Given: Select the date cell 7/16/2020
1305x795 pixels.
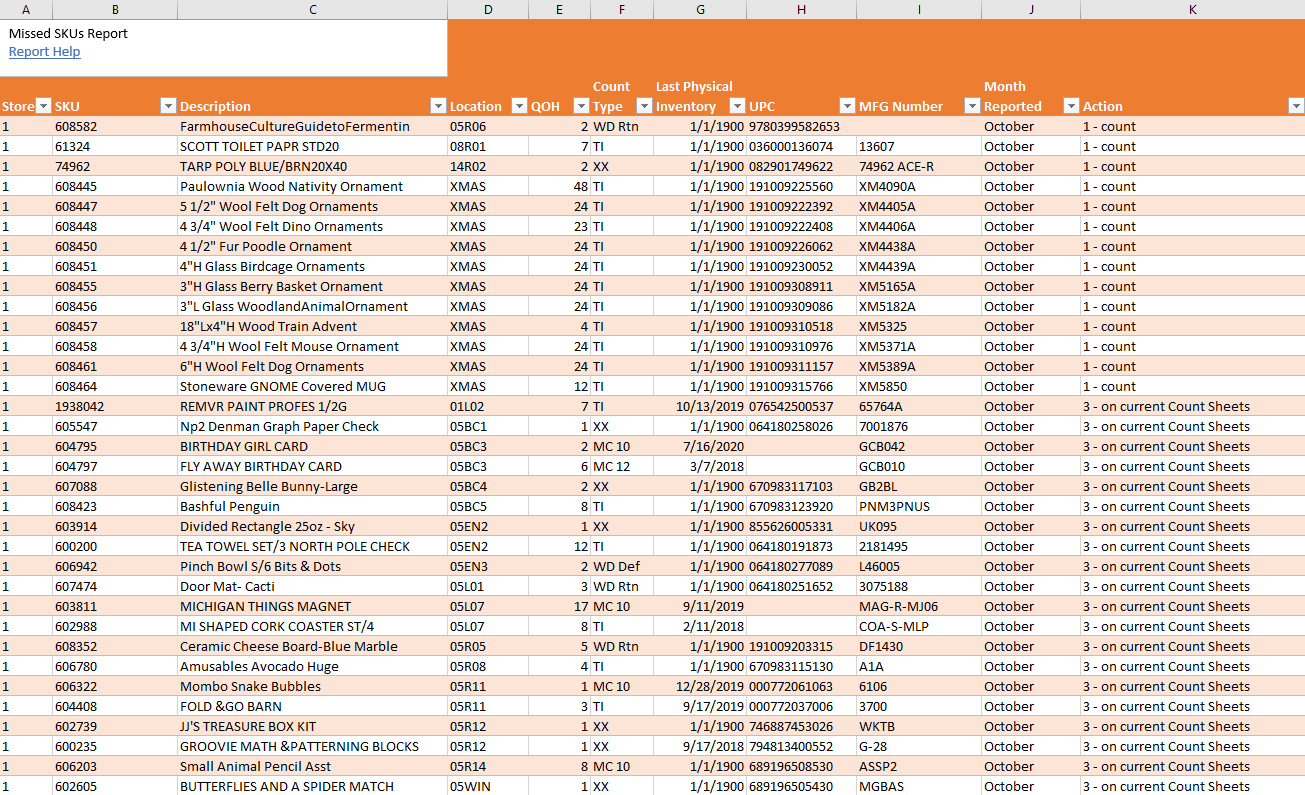Looking at the screenshot, I should click(700, 446).
